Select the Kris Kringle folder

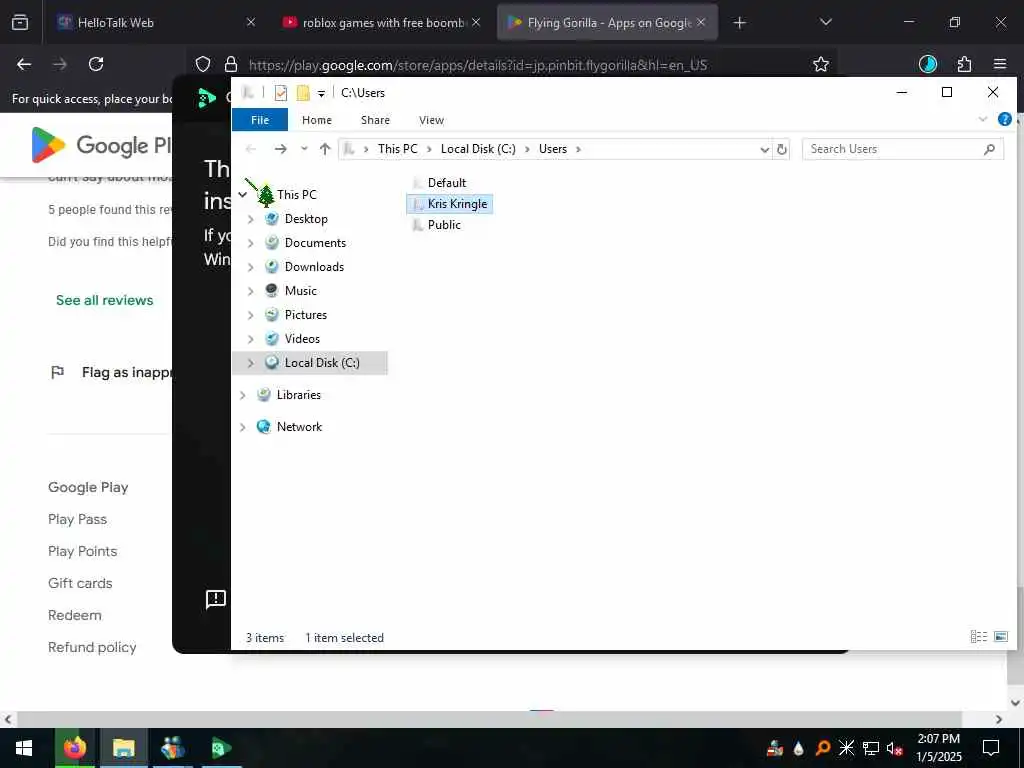450,204
